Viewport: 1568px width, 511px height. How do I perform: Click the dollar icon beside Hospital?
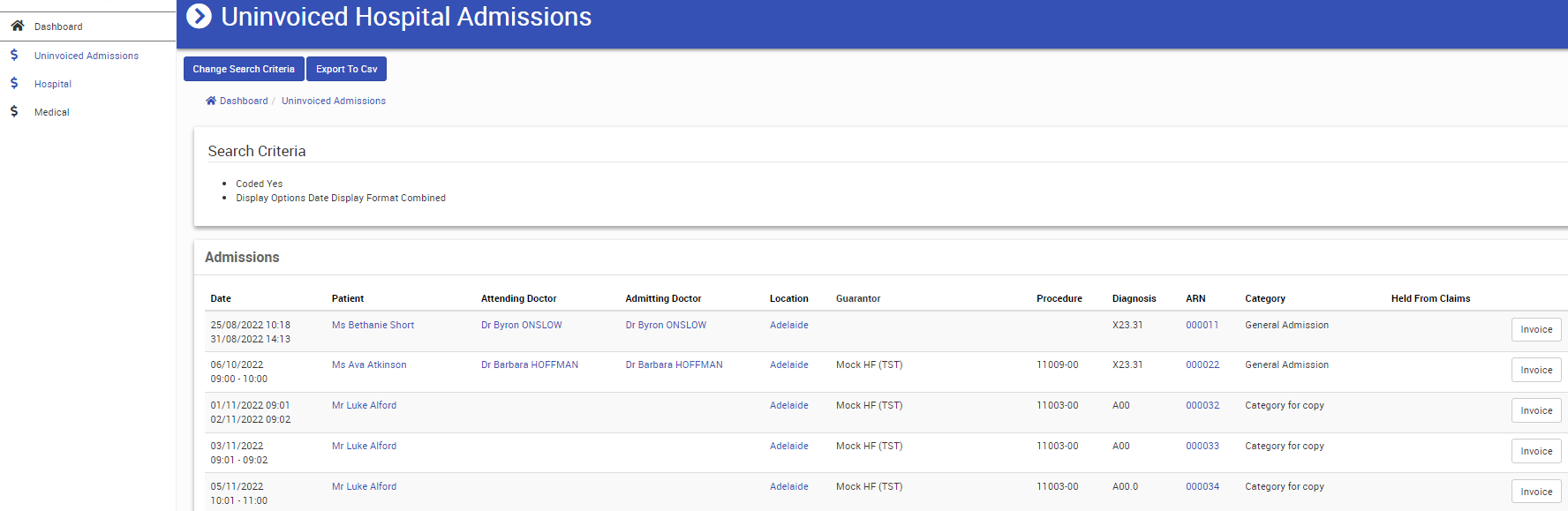14,83
